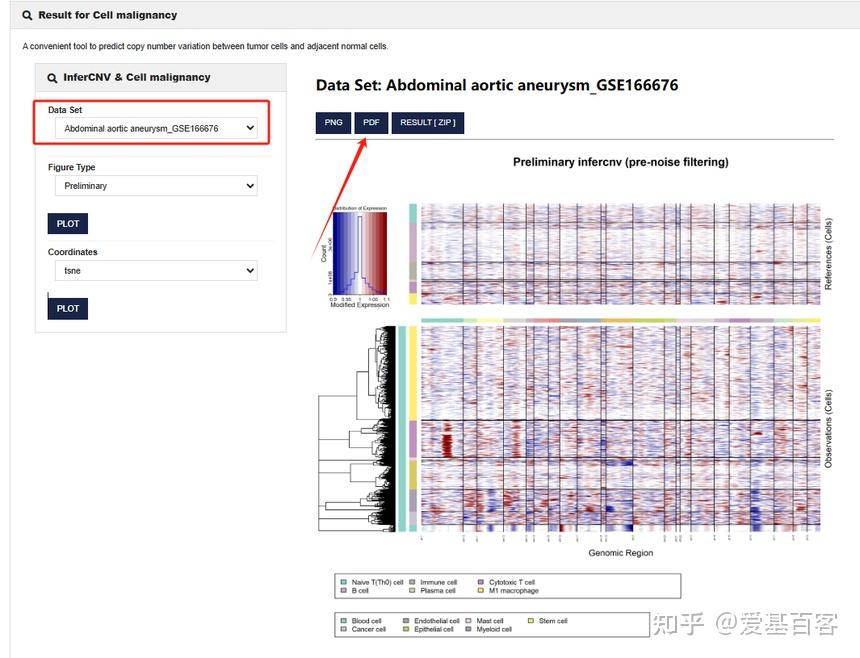The height and width of the screenshot is (658, 860).
Task: Click the Naive T(Th0) cell legend swatch
Action: (x=343, y=580)
